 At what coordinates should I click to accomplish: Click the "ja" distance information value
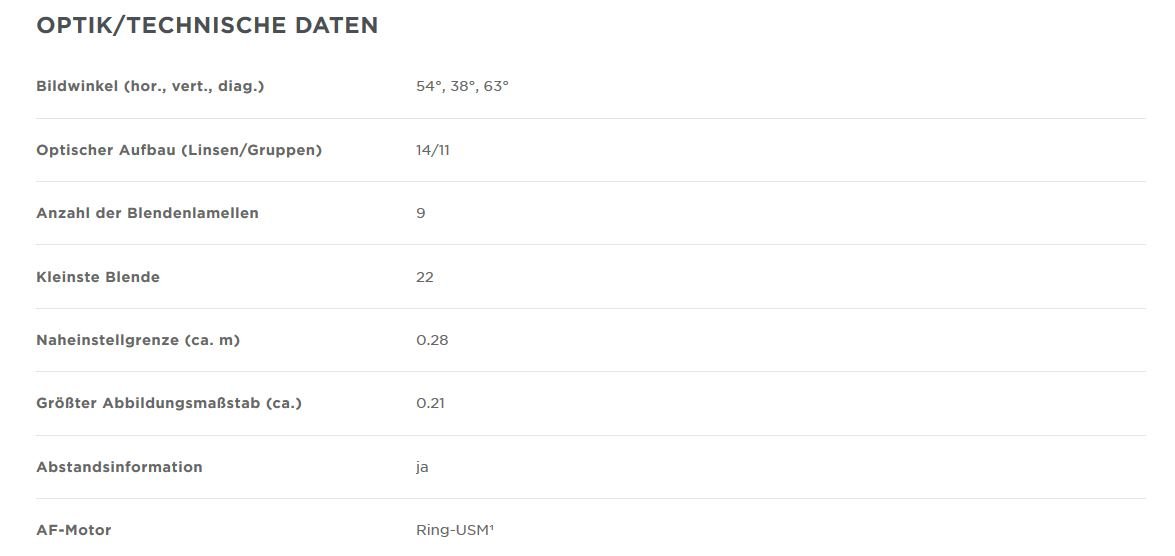(x=422, y=467)
